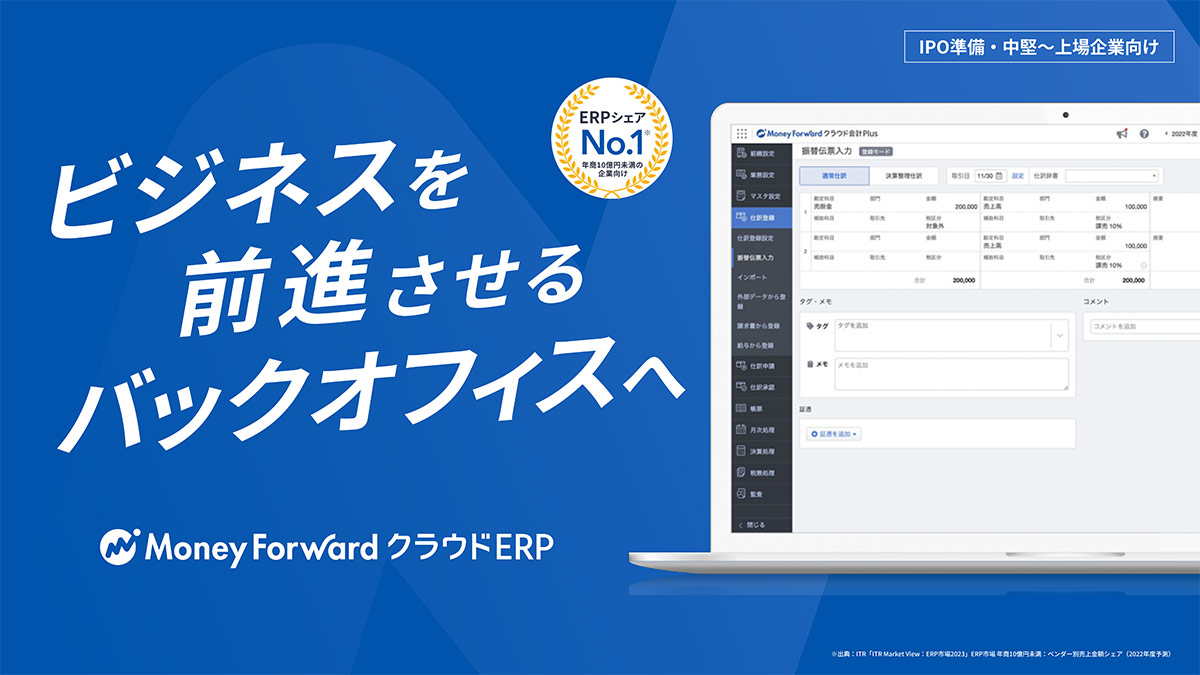Click the 仕訳登録 sidebar icon

pyautogui.click(x=741, y=216)
